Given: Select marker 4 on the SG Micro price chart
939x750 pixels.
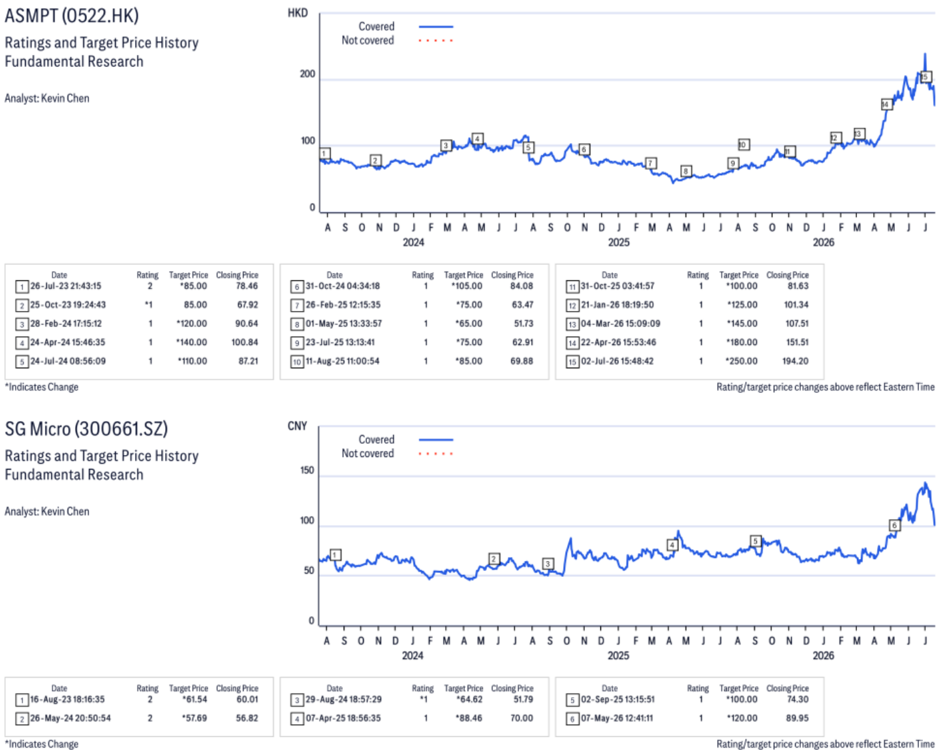Looking at the screenshot, I should [x=673, y=545].
